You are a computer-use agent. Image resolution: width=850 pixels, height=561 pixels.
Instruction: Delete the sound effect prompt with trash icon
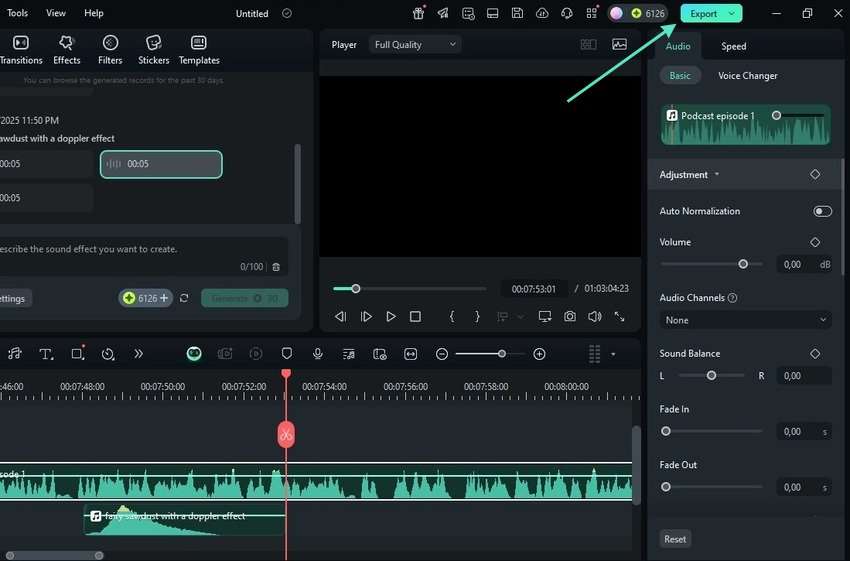click(x=276, y=267)
